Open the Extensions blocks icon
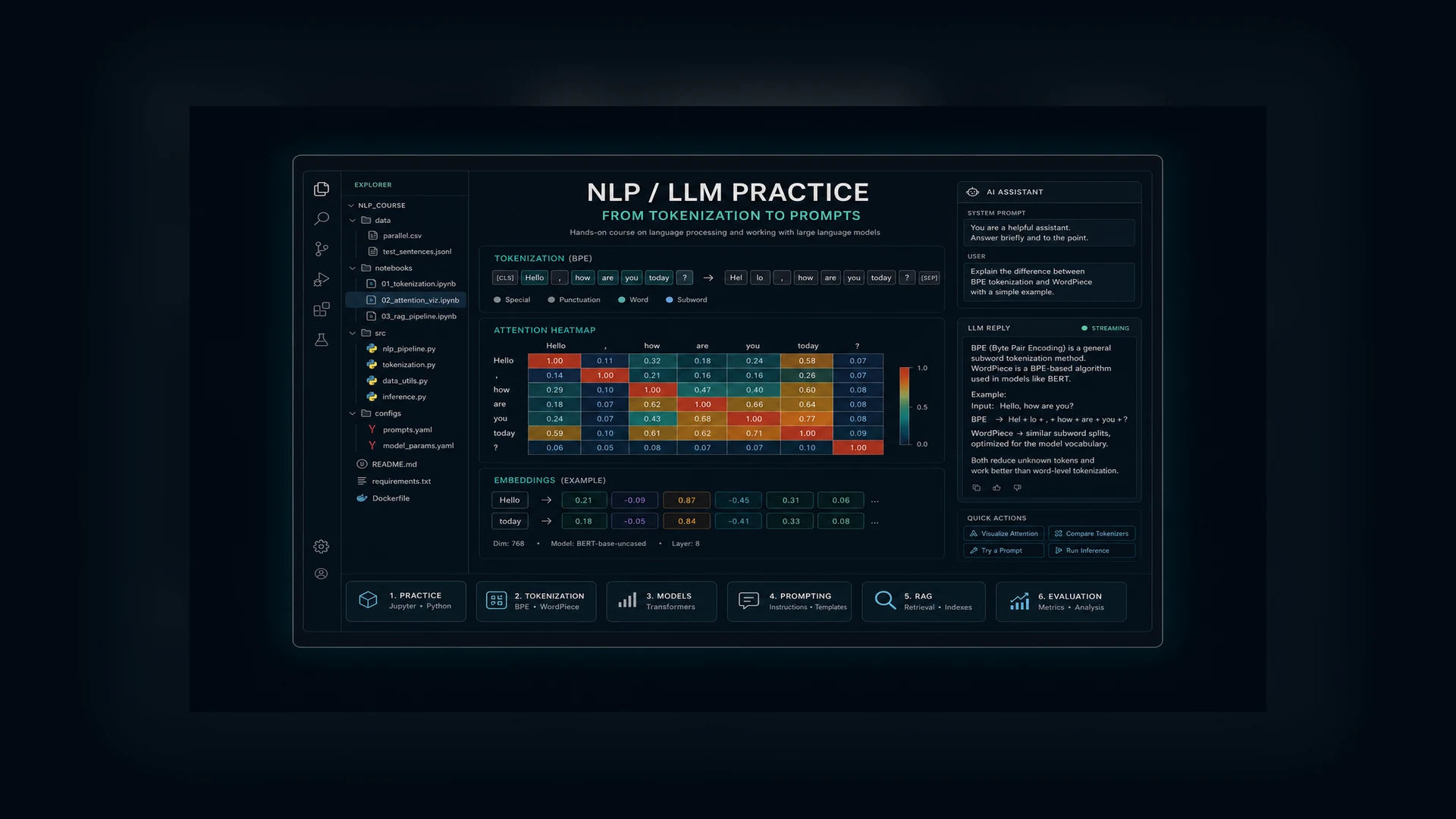Image resolution: width=1456 pixels, height=819 pixels. tap(322, 309)
